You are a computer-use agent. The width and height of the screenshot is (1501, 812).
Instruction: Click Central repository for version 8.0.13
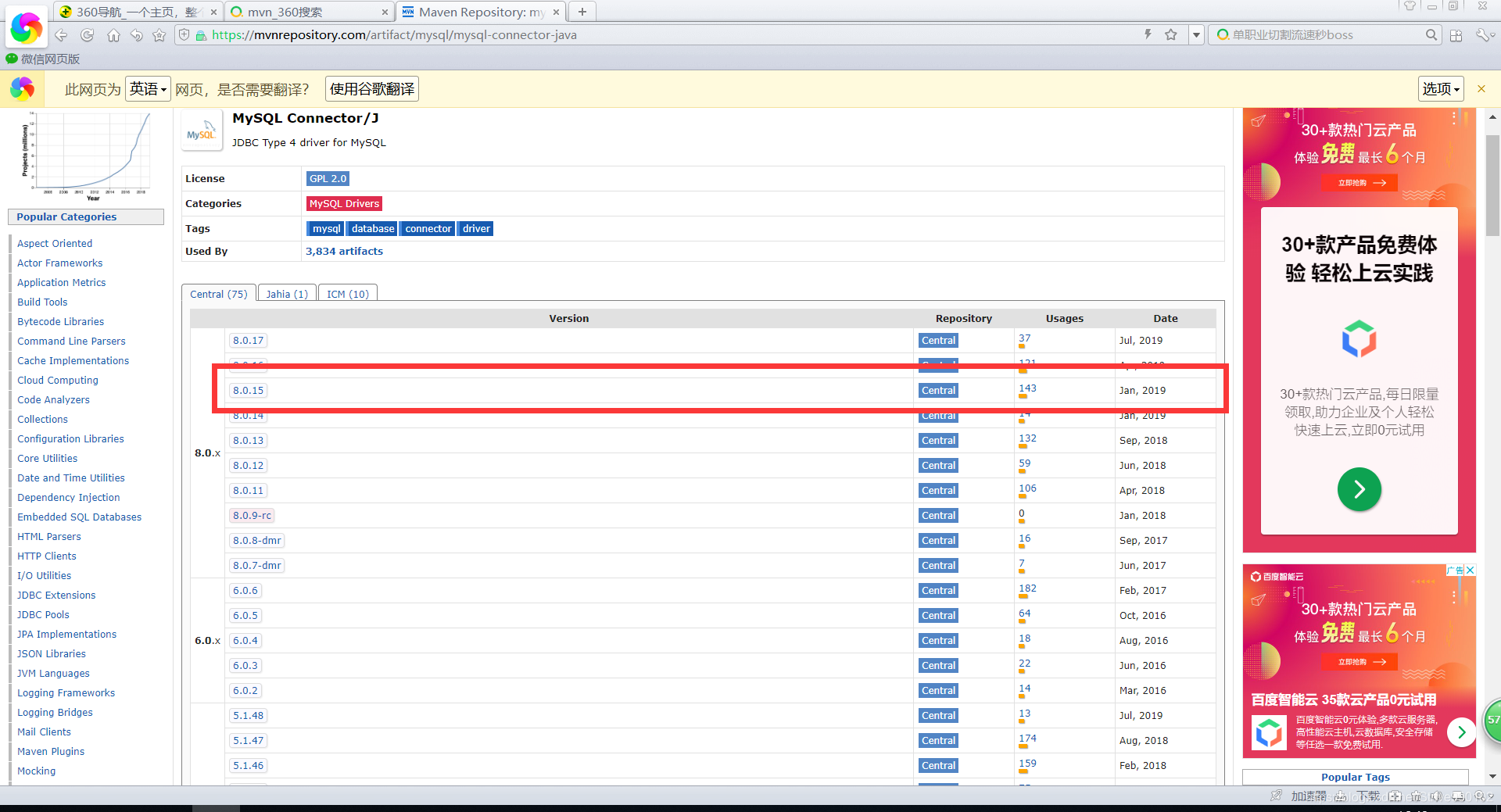938,441
